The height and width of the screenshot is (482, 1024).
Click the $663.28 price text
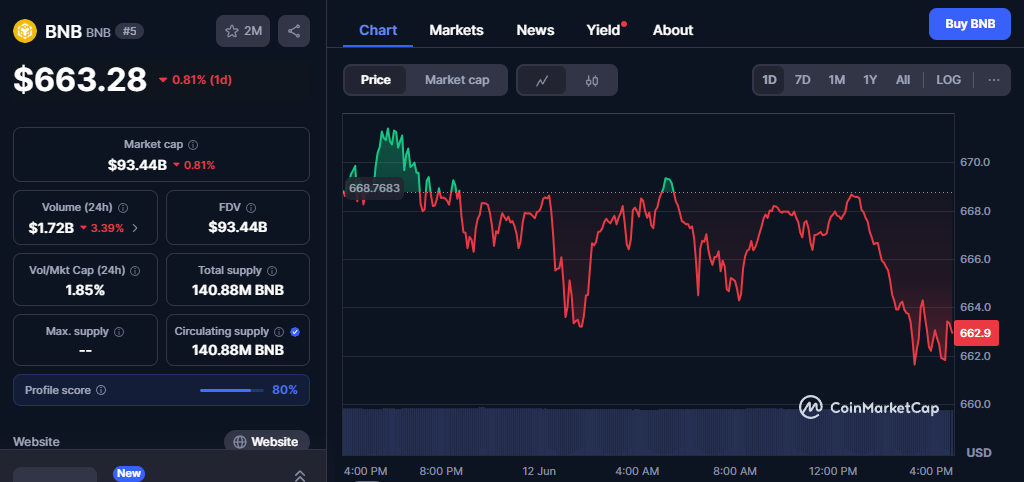tap(80, 80)
